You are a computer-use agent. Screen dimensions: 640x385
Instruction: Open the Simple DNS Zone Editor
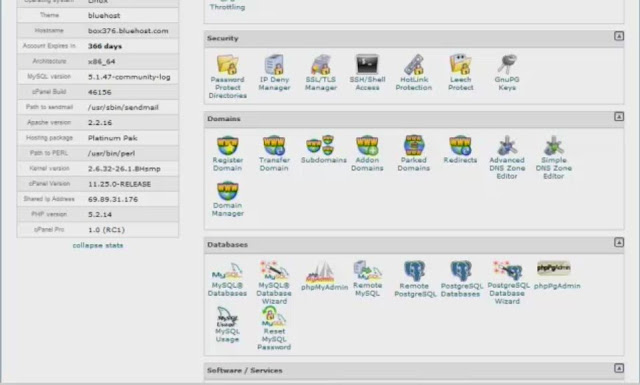coord(553,158)
